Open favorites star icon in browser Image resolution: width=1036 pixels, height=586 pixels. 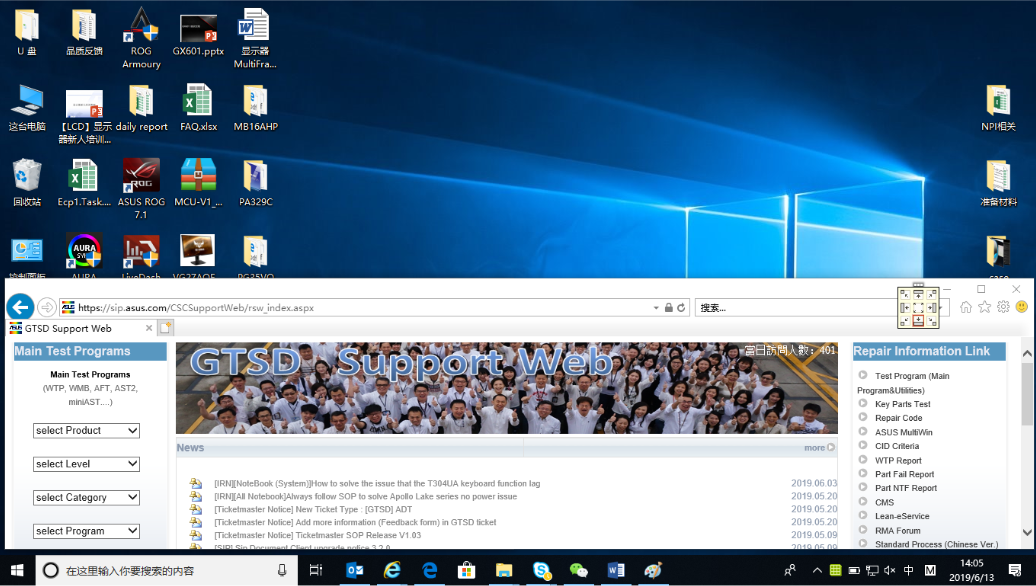point(984,307)
